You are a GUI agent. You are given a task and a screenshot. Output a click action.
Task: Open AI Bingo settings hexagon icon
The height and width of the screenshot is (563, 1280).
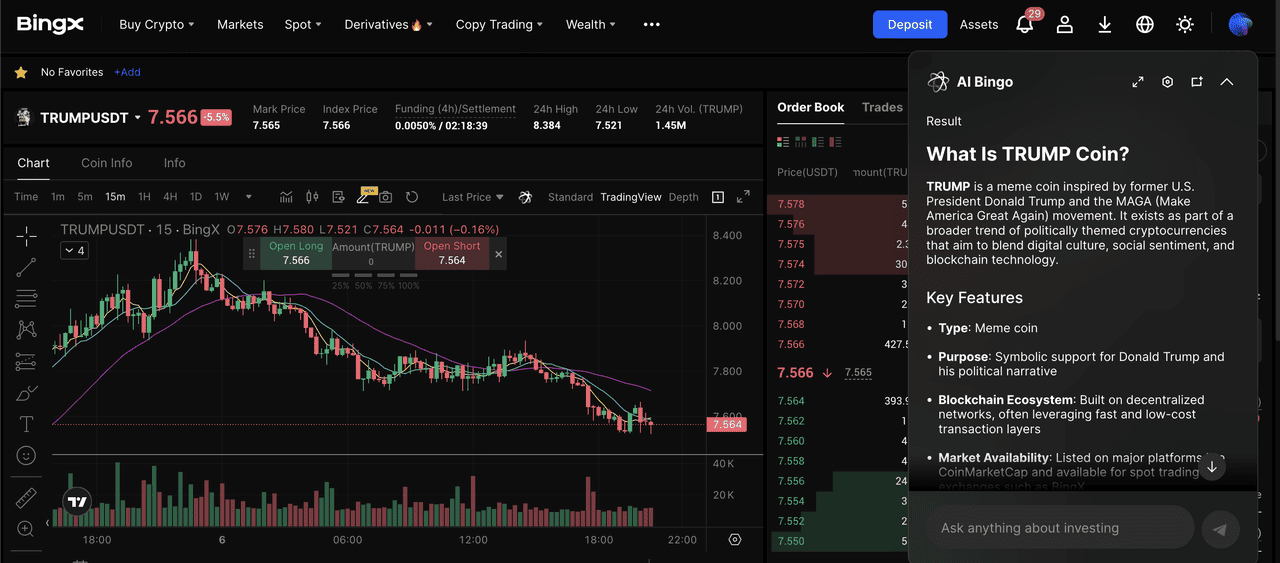pyautogui.click(x=1167, y=82)
